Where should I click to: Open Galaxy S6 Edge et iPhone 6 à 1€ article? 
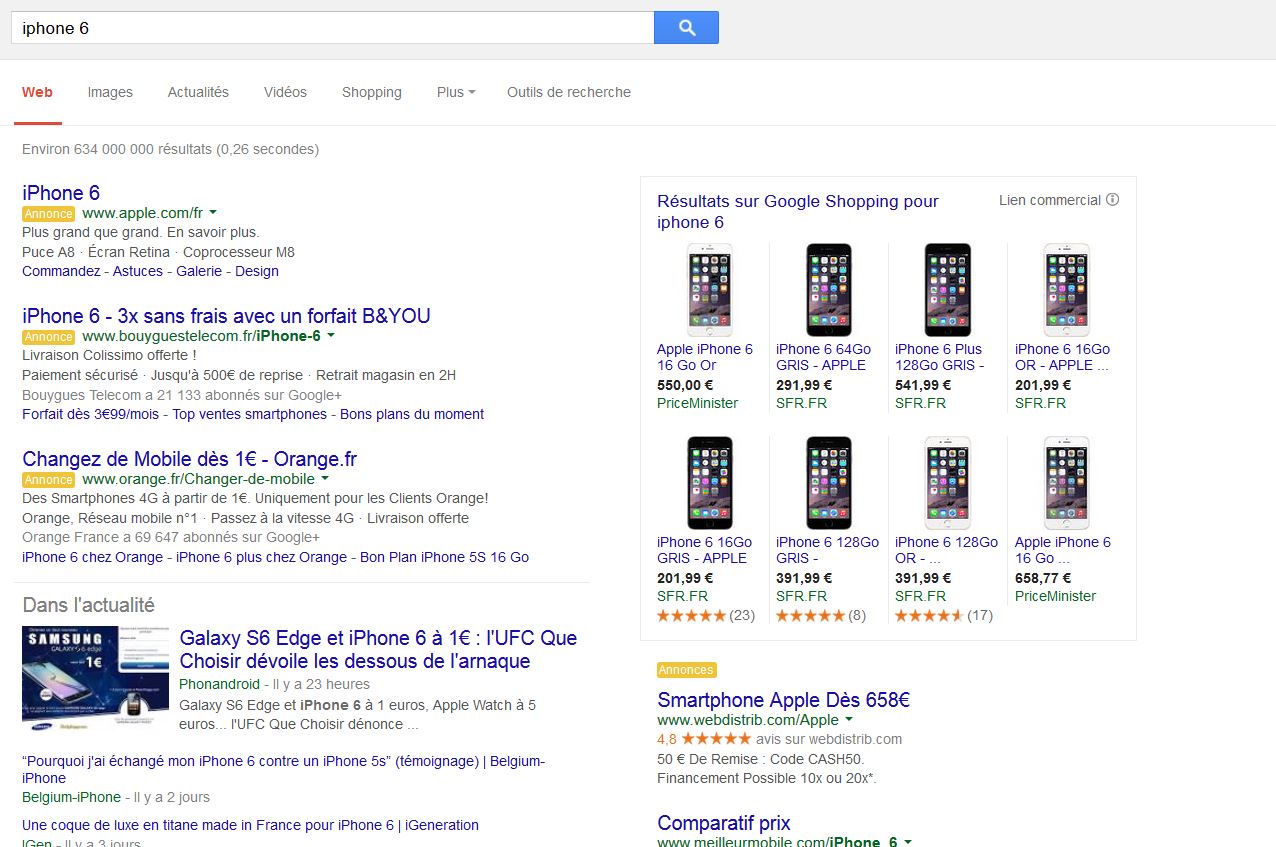tap(378, 649)
